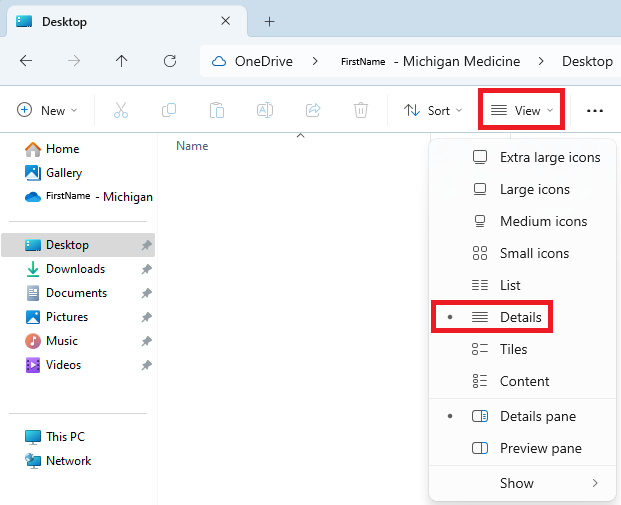This screenshot has width=621, height=505.
Task: Select the Details view option
Action: pos(520,317)
